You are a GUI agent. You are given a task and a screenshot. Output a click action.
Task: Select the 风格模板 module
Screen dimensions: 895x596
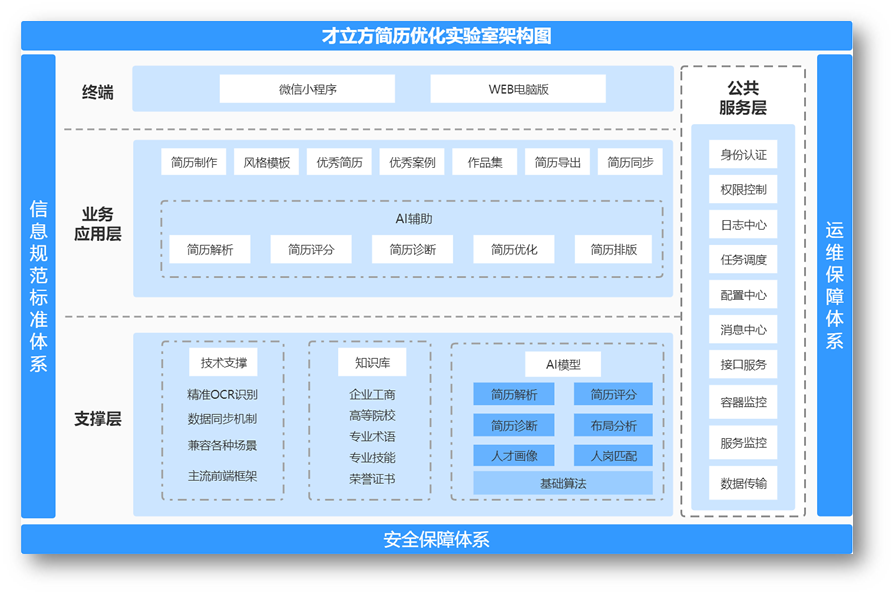click(x=266, y=161)
